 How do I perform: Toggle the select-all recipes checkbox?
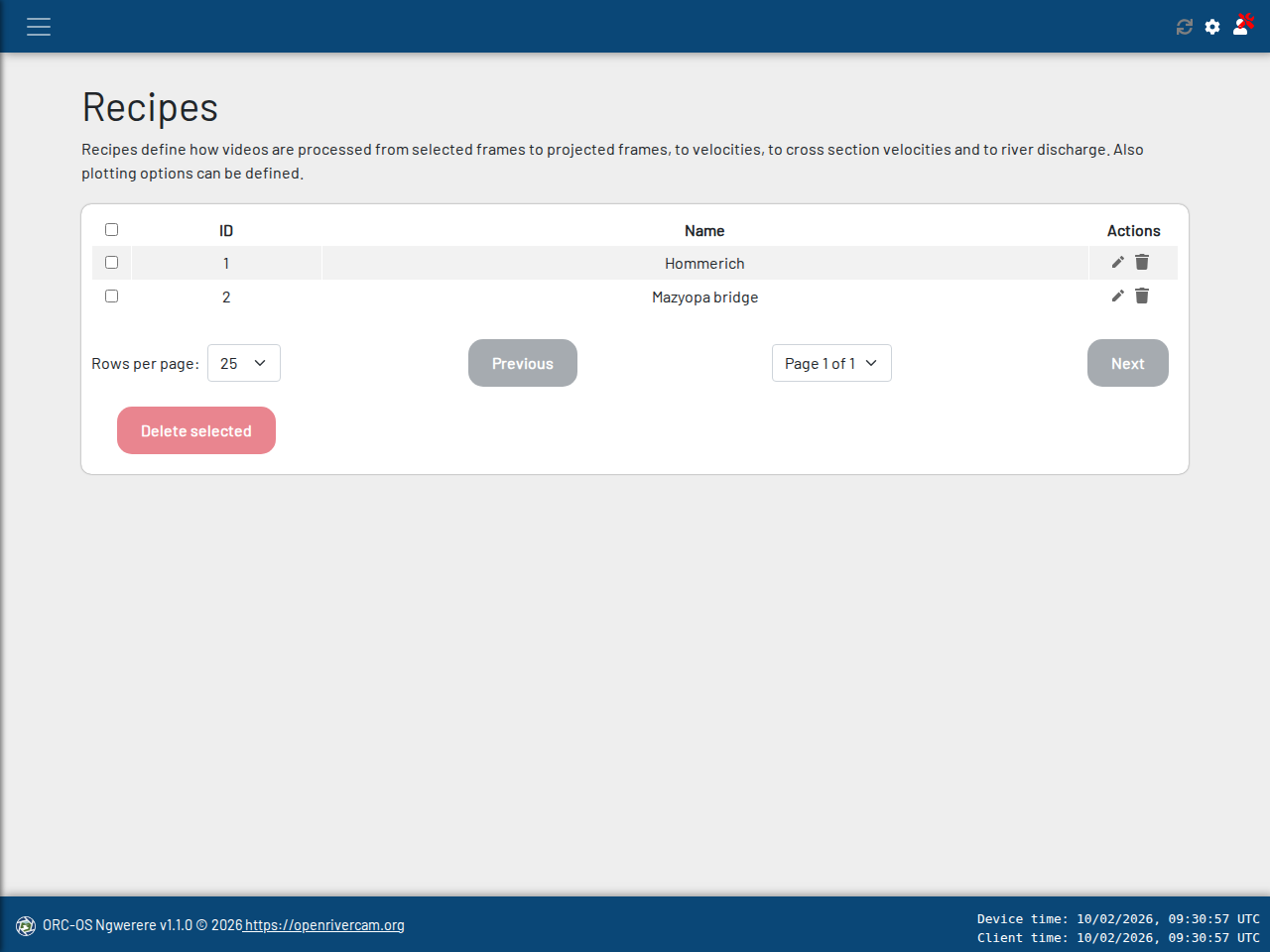(111, 230)
